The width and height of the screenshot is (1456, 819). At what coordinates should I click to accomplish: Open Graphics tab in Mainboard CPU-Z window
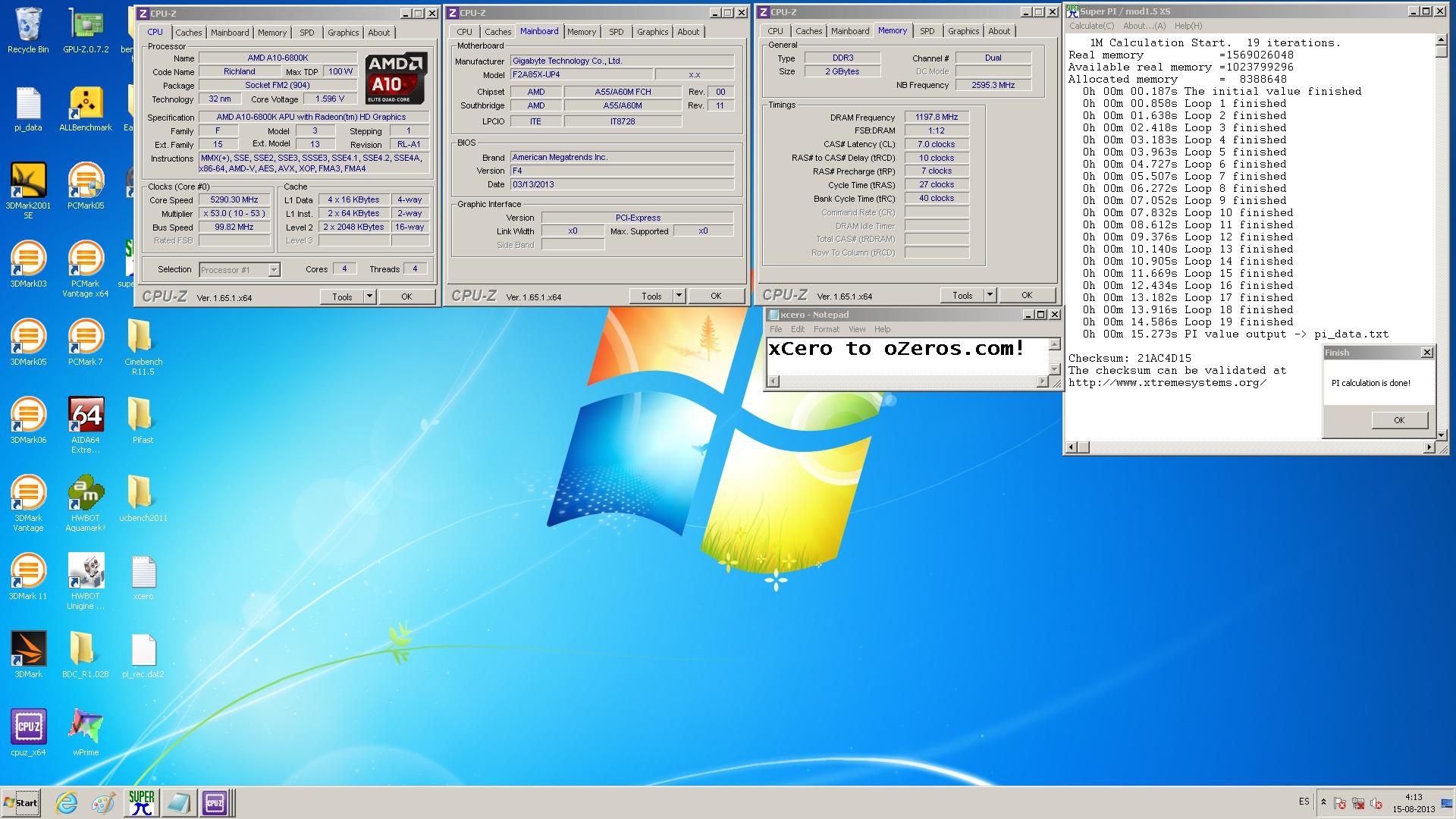click(652, 32)
